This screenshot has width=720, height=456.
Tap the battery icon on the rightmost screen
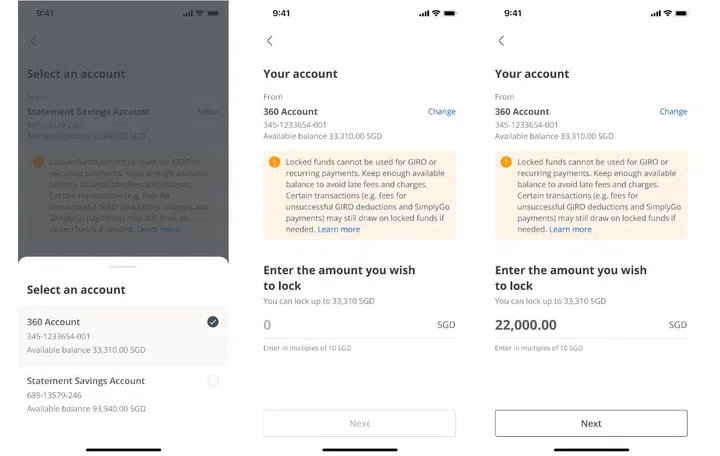[681, 13]
